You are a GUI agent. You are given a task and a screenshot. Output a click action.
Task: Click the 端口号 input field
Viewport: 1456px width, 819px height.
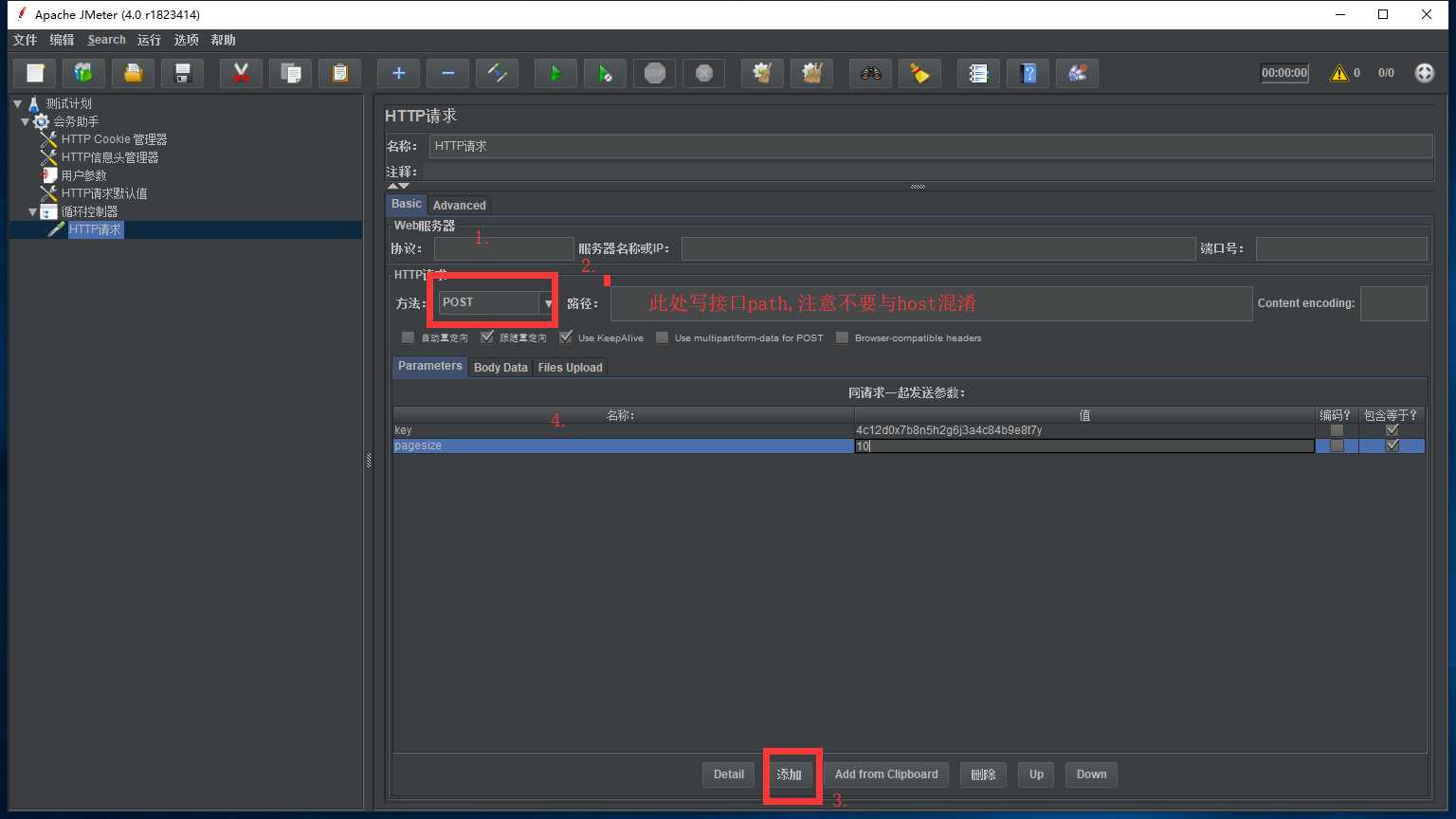pos(1341,249)
